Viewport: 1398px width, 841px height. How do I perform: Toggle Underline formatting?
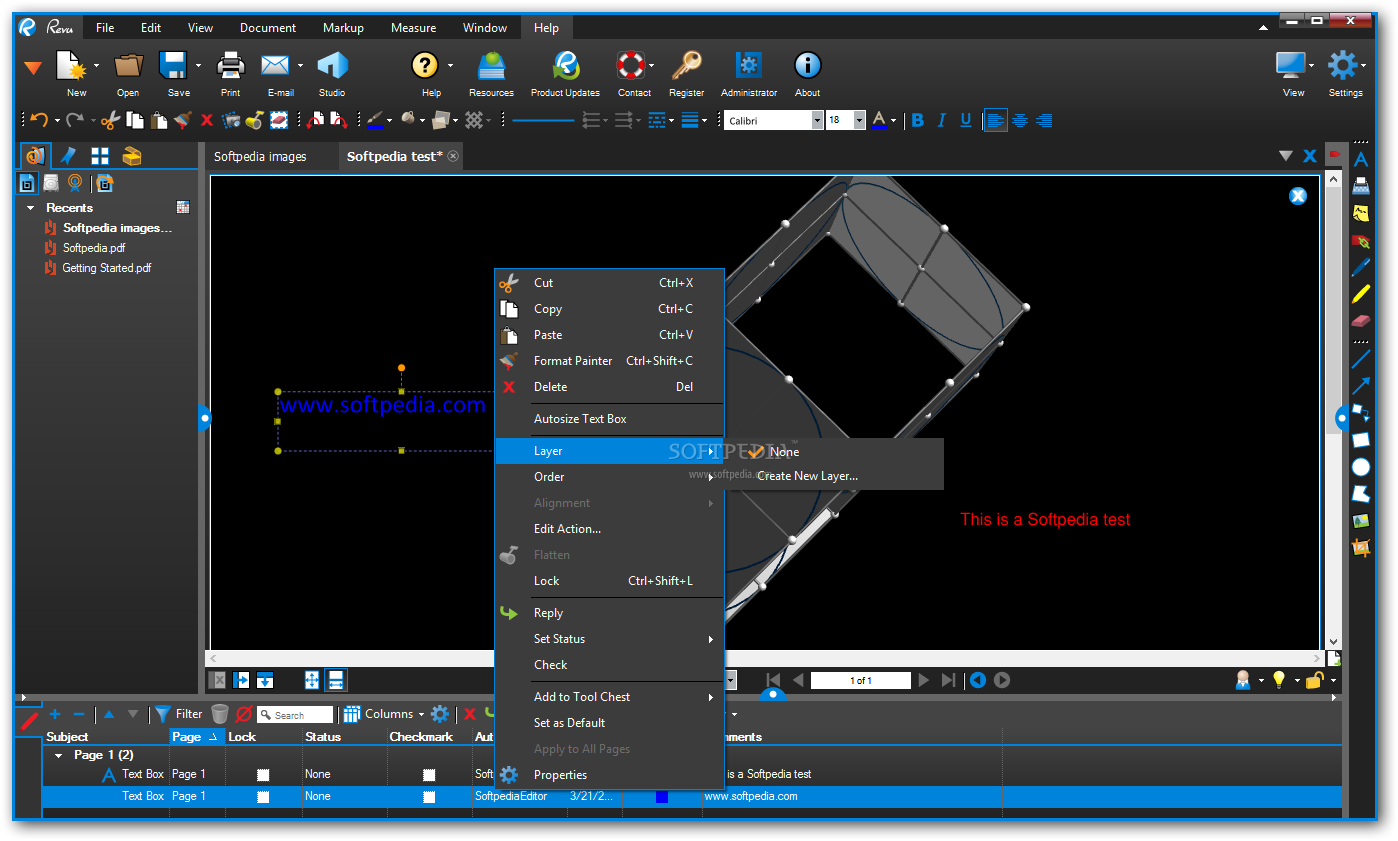point(965,120)
